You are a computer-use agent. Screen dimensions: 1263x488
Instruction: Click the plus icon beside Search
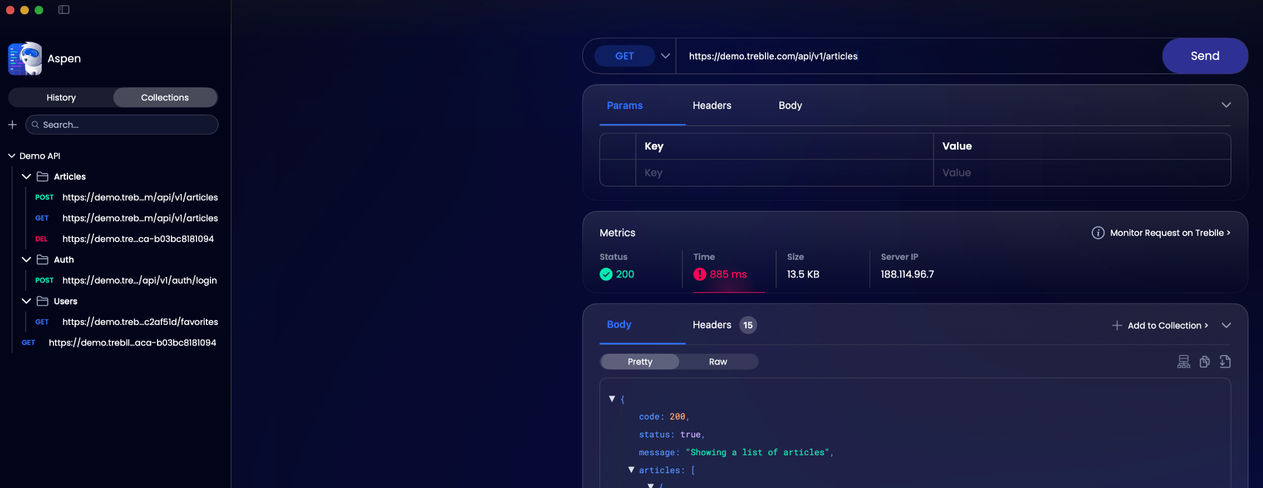pyautogui.click(x=13, y=125)
